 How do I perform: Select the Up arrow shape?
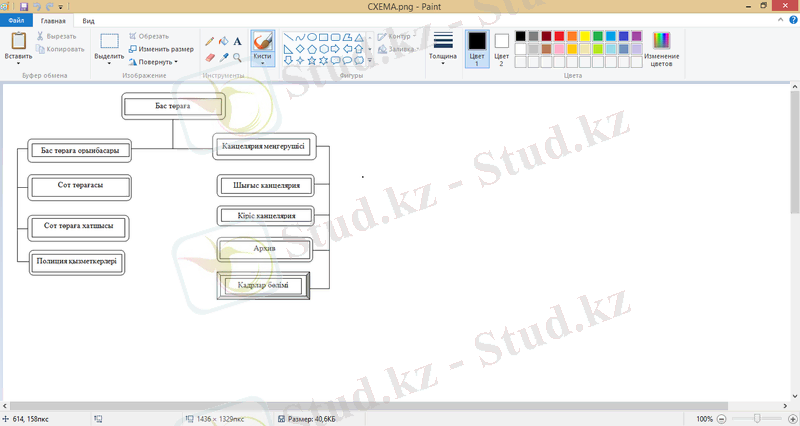[x=359, y=49]
